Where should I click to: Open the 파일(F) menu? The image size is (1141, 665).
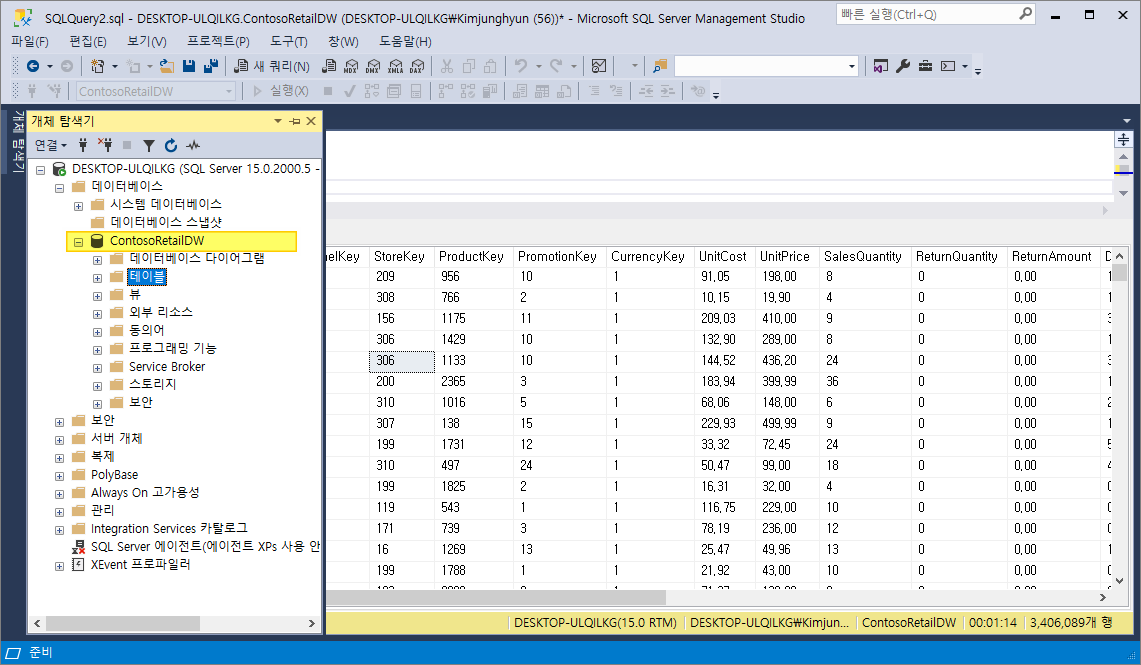(30, 41)
